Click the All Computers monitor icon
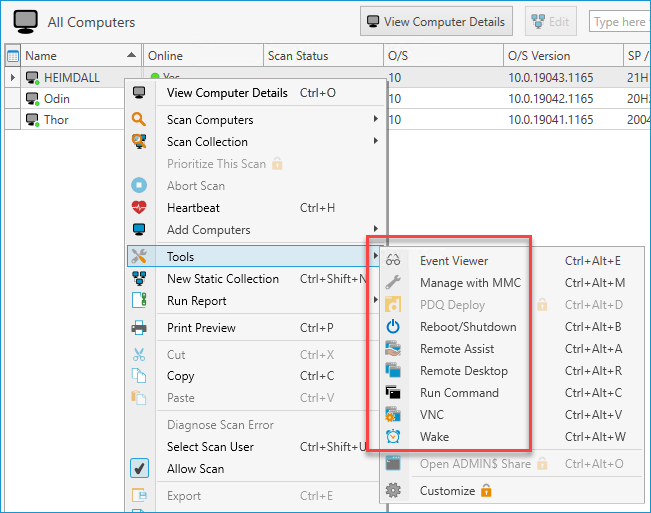 click(x=25, y=22)
